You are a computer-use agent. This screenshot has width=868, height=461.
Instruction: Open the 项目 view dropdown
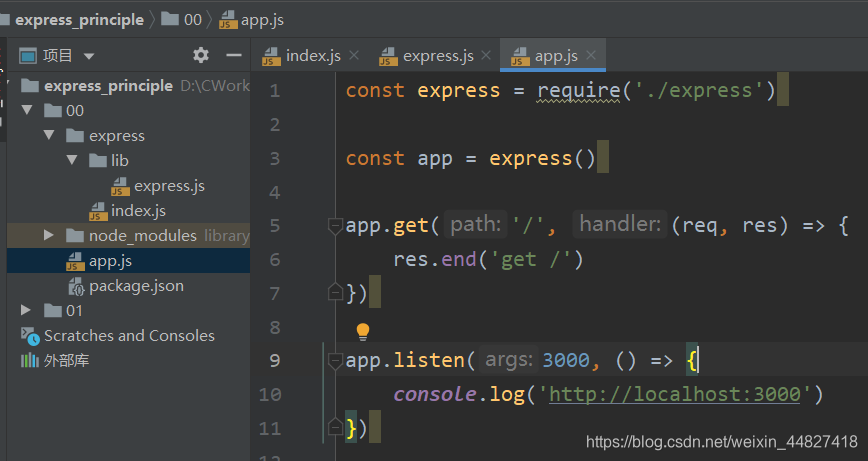[x=89, y=56]
